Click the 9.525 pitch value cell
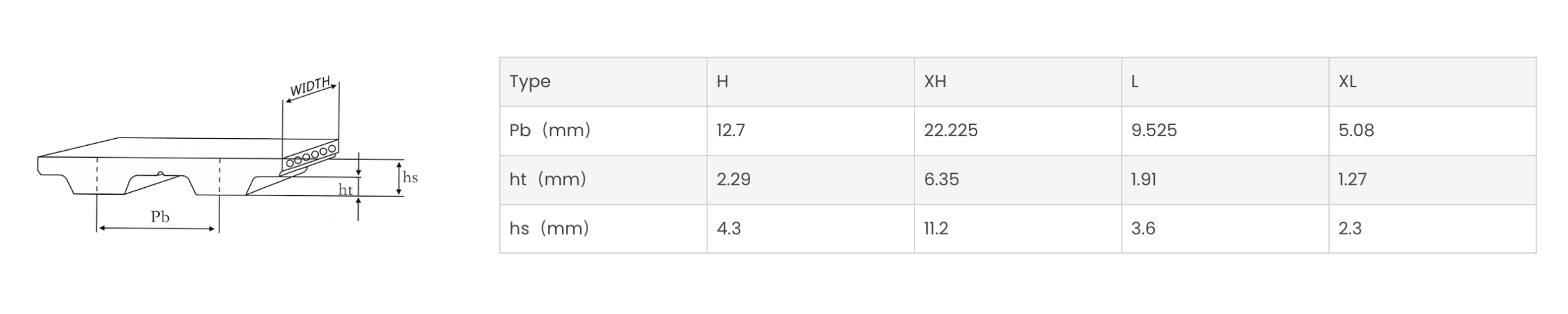1568x314 pixels. [x=1225, y=131]
